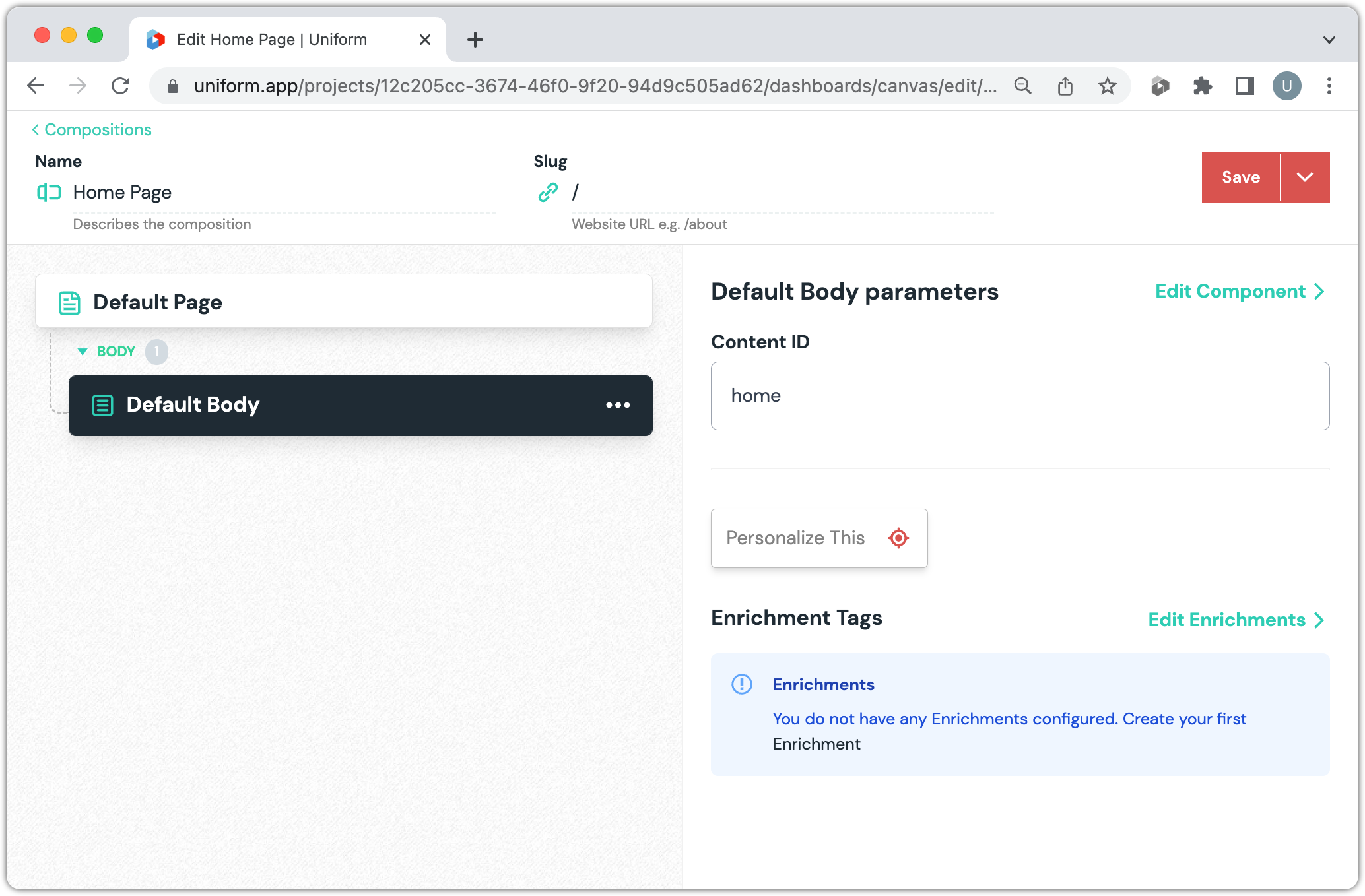Click the slug link chain icon
Viewport: 1365px width, 896px height.
[x=548, y=192]
